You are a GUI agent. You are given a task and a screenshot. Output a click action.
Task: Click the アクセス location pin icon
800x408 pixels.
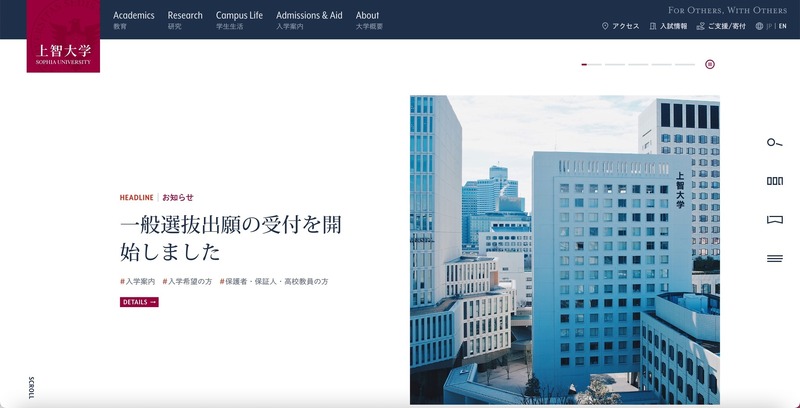605,27
